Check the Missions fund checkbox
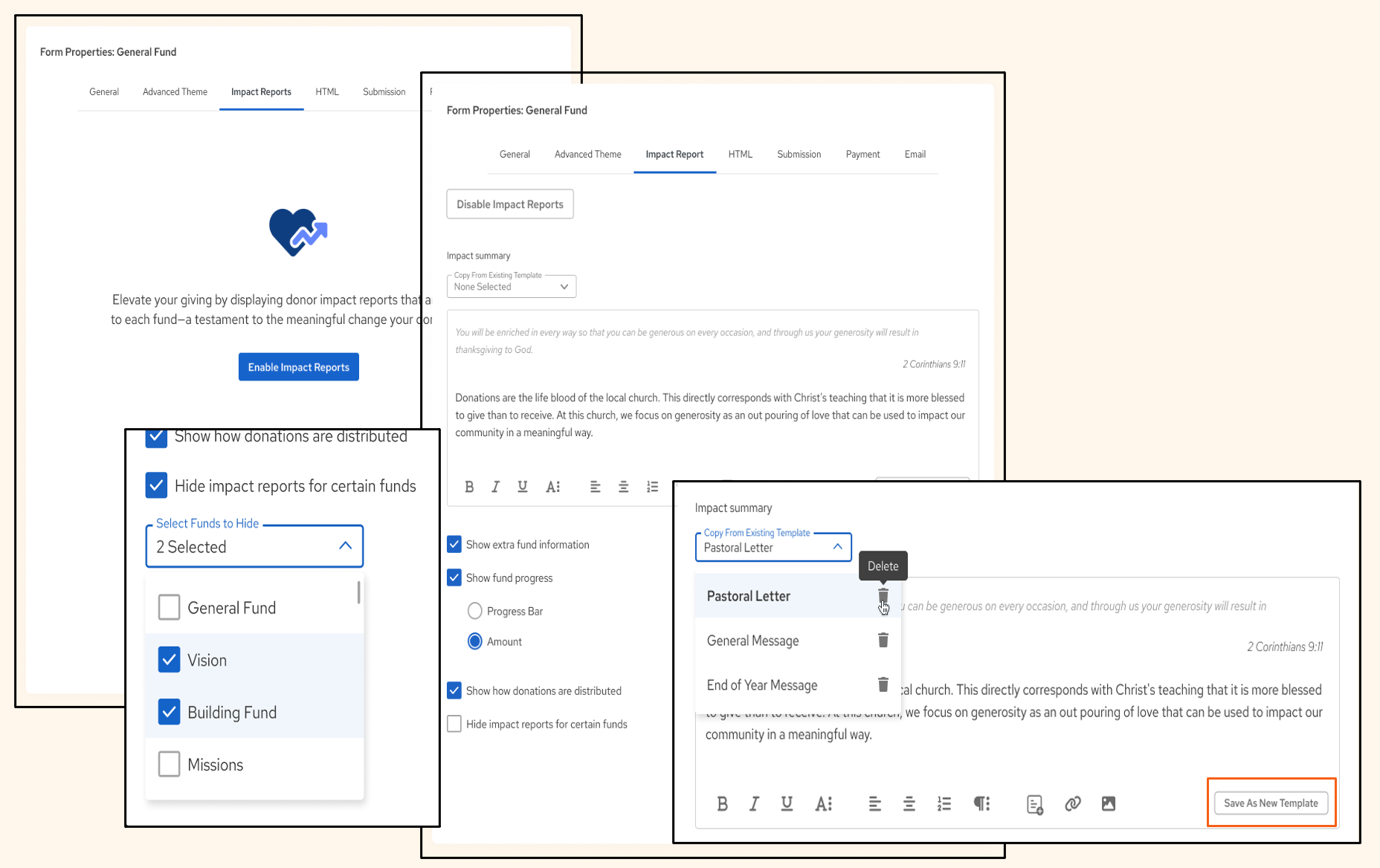This screenshot has width=1380, height=868. (169, 764)
